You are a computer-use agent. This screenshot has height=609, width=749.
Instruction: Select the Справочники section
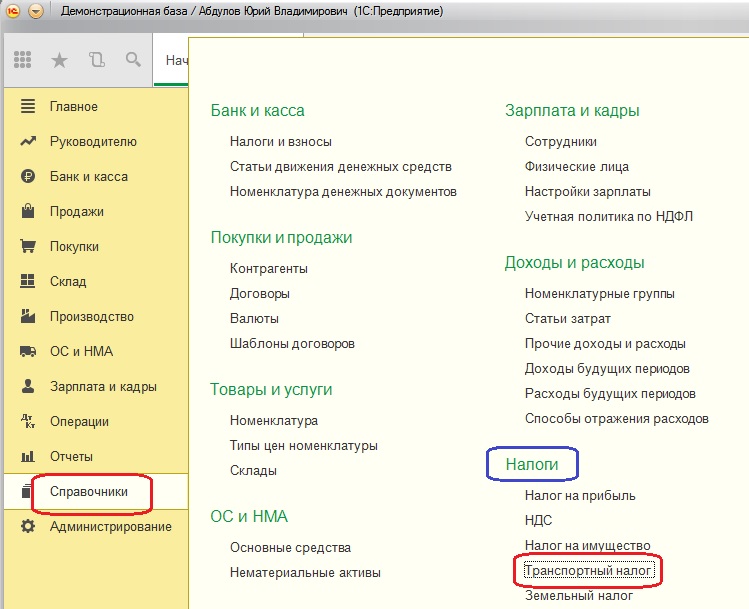[x=89, y=491]
